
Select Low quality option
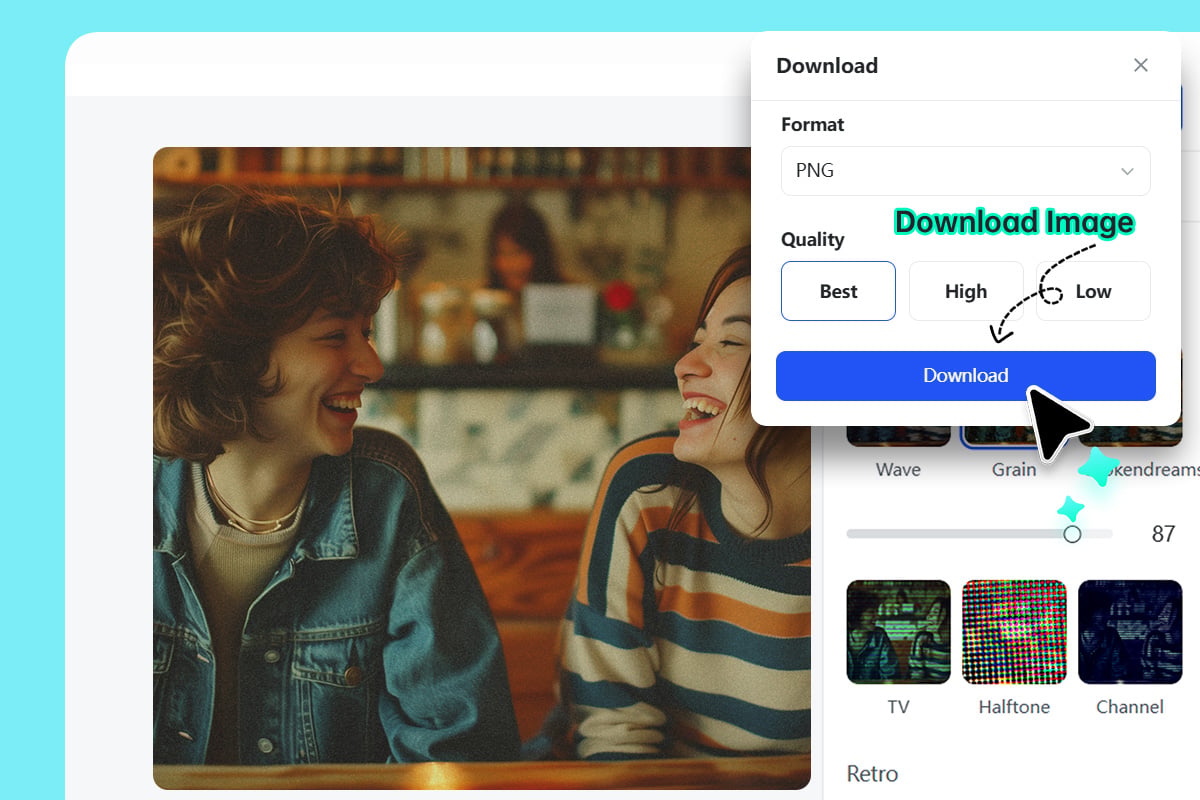click(1093, 291)
